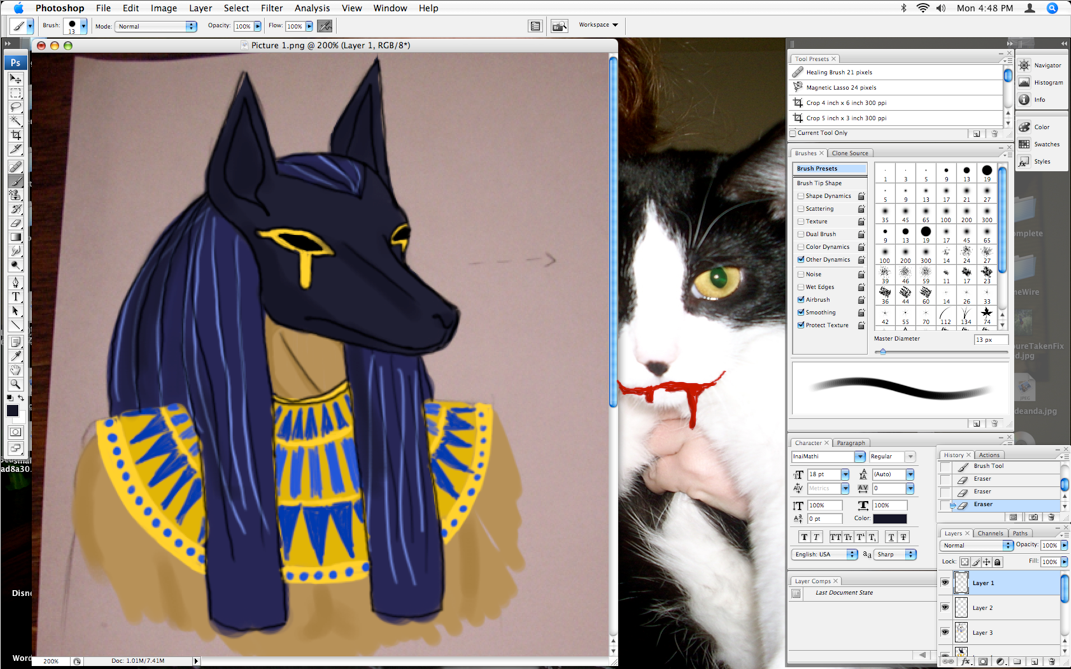
Task: Select the Hand tool
Action: [x=15, y=370]
